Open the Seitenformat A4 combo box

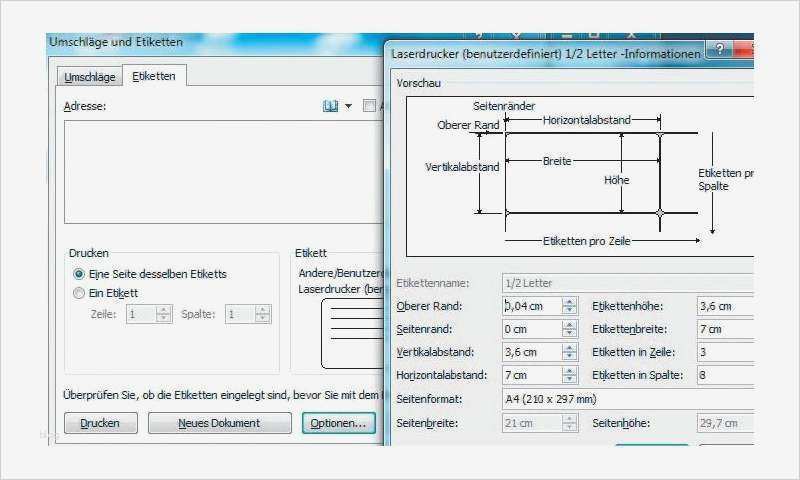tap(628, 399)
